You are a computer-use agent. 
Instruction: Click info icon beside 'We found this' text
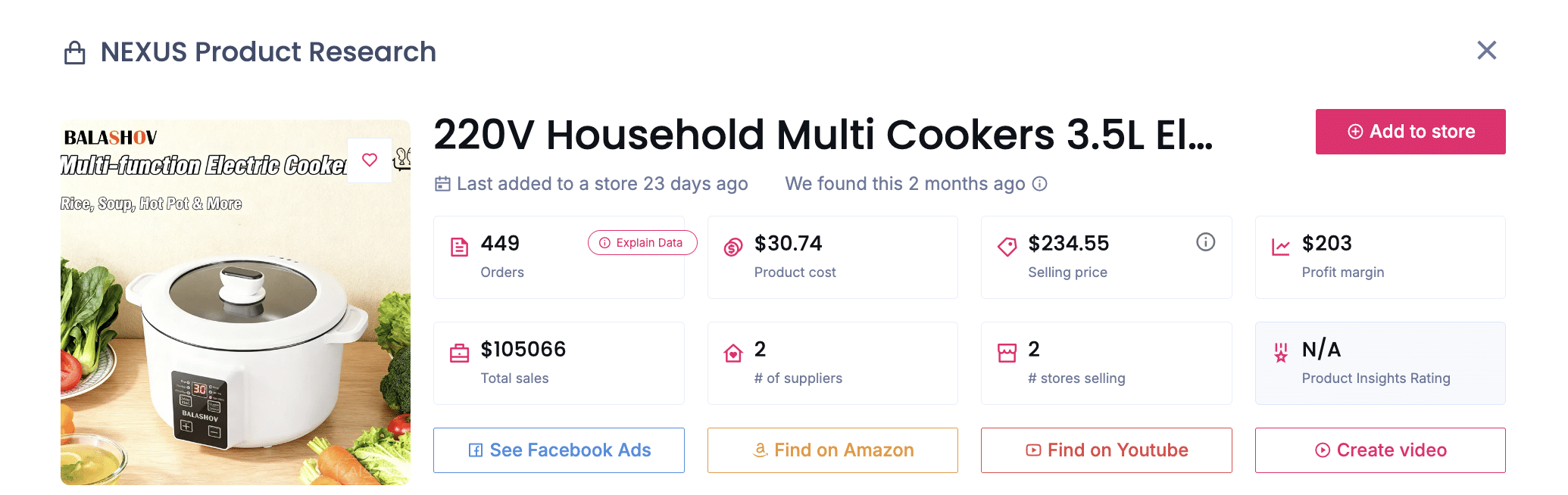click(x=1040, y=184)
